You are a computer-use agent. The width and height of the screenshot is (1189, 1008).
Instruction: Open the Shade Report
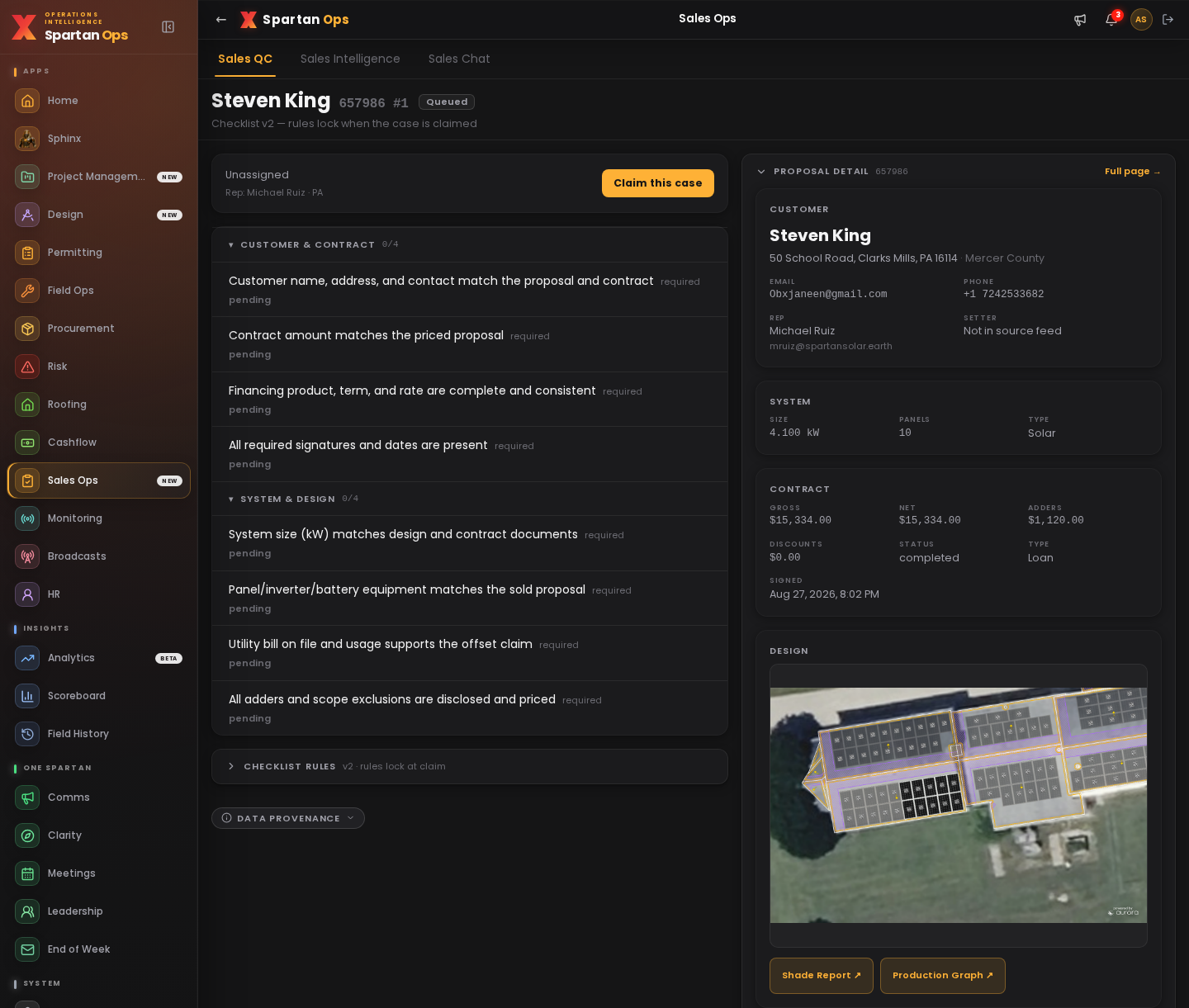[x=822, y=976]
